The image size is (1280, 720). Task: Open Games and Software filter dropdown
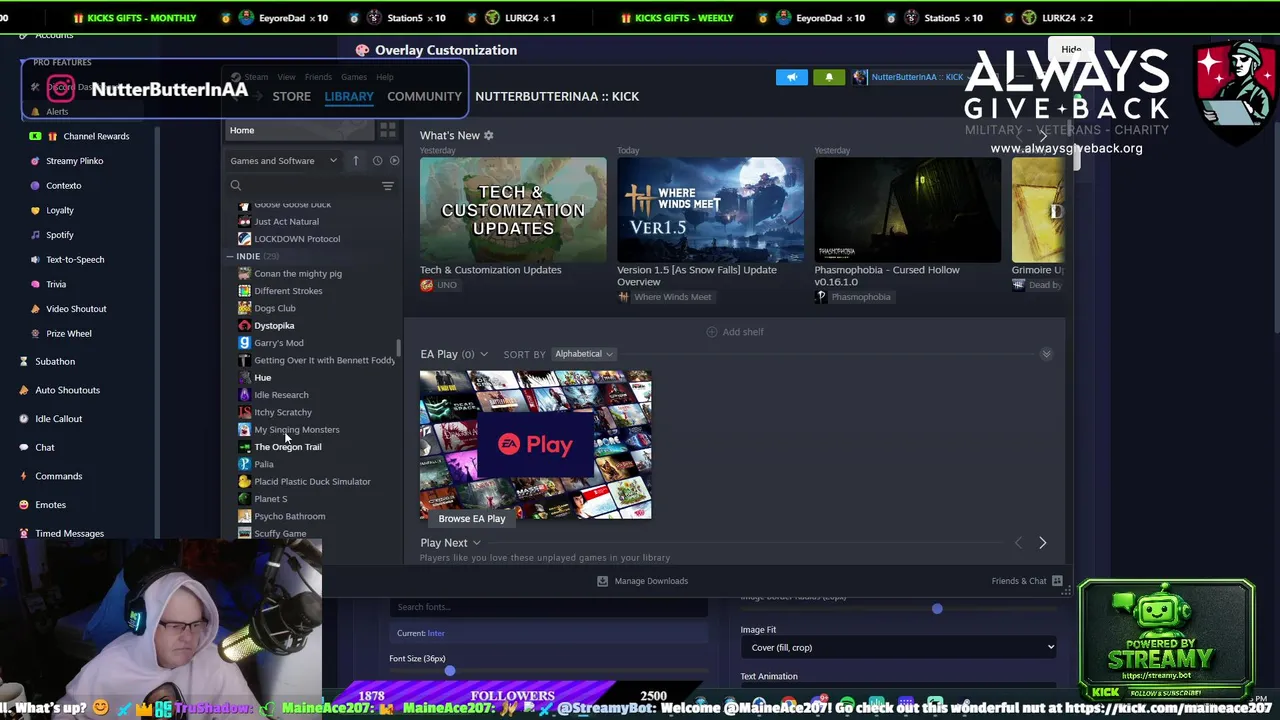[284, 161]
